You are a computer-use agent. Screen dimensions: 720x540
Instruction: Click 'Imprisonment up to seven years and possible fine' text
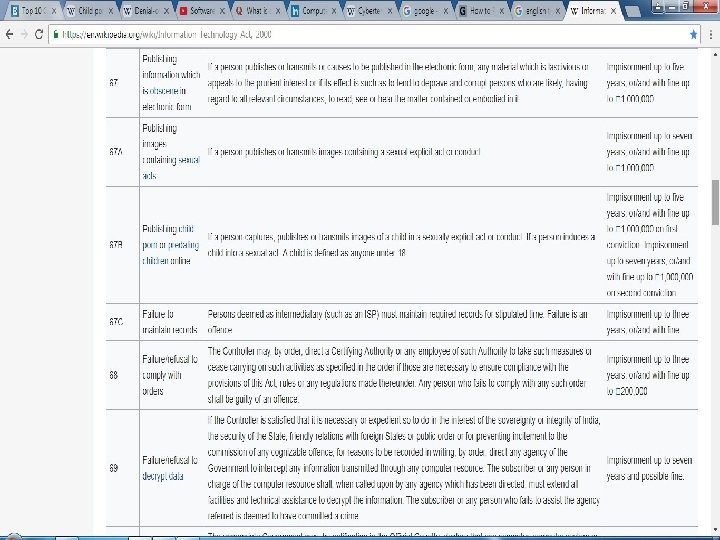coord(649,468)
